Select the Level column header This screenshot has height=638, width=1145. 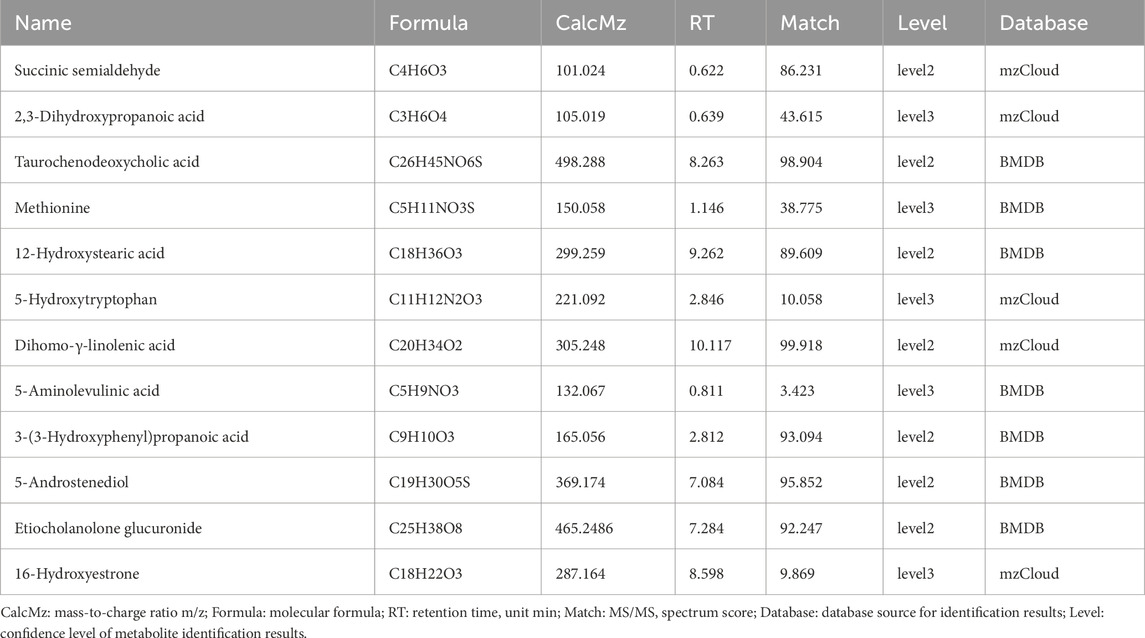(x=921, y=23)
